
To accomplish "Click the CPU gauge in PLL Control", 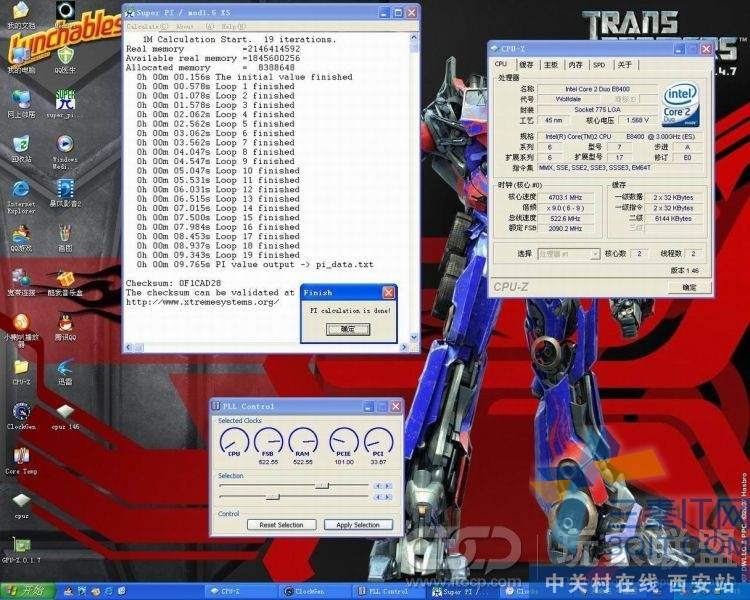I will click(x=234, y=442).
